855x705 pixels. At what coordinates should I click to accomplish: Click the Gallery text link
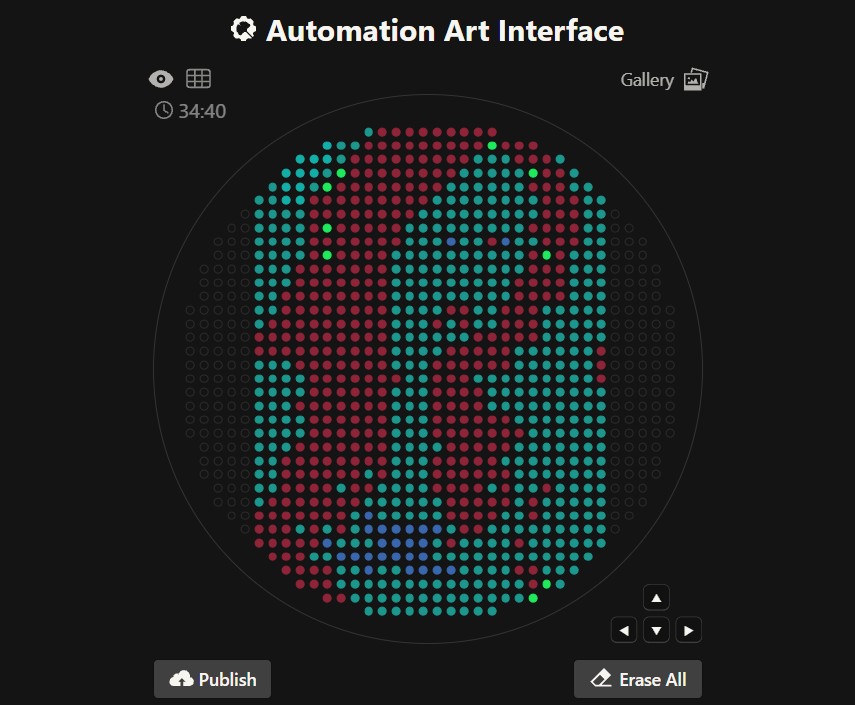coord(647,80)
